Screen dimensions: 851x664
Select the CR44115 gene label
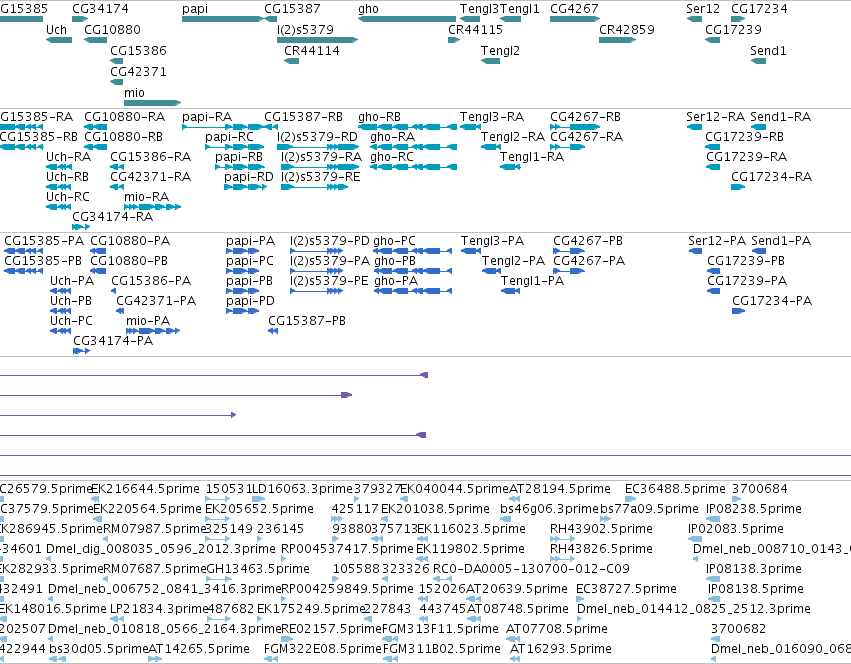tap(475, 30)
